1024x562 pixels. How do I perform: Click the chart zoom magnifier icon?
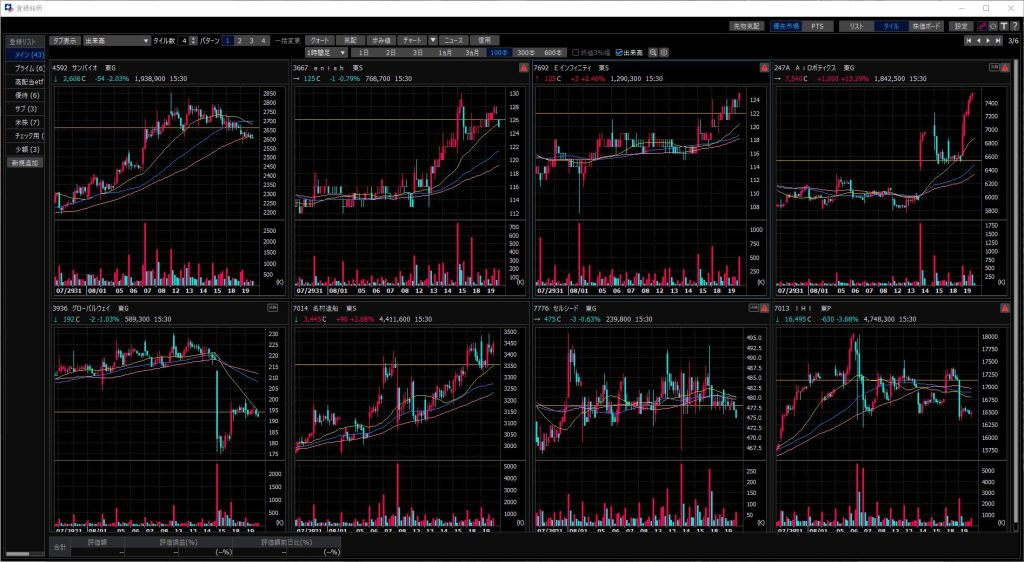pyautogui.click(x=653, y=52)
